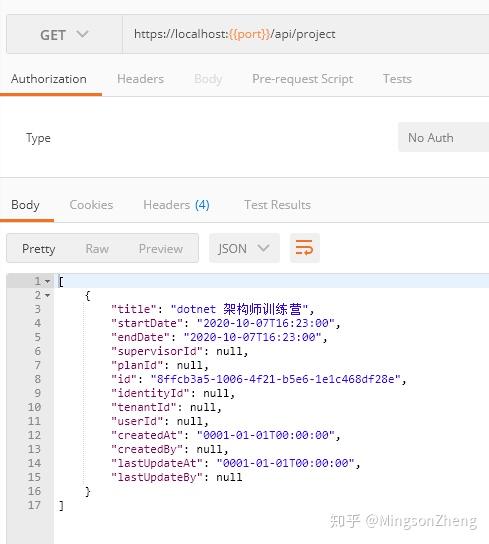This screenshot has width=489, height=544.
Task: Switch to Preview view
Action: pos(161,248)
